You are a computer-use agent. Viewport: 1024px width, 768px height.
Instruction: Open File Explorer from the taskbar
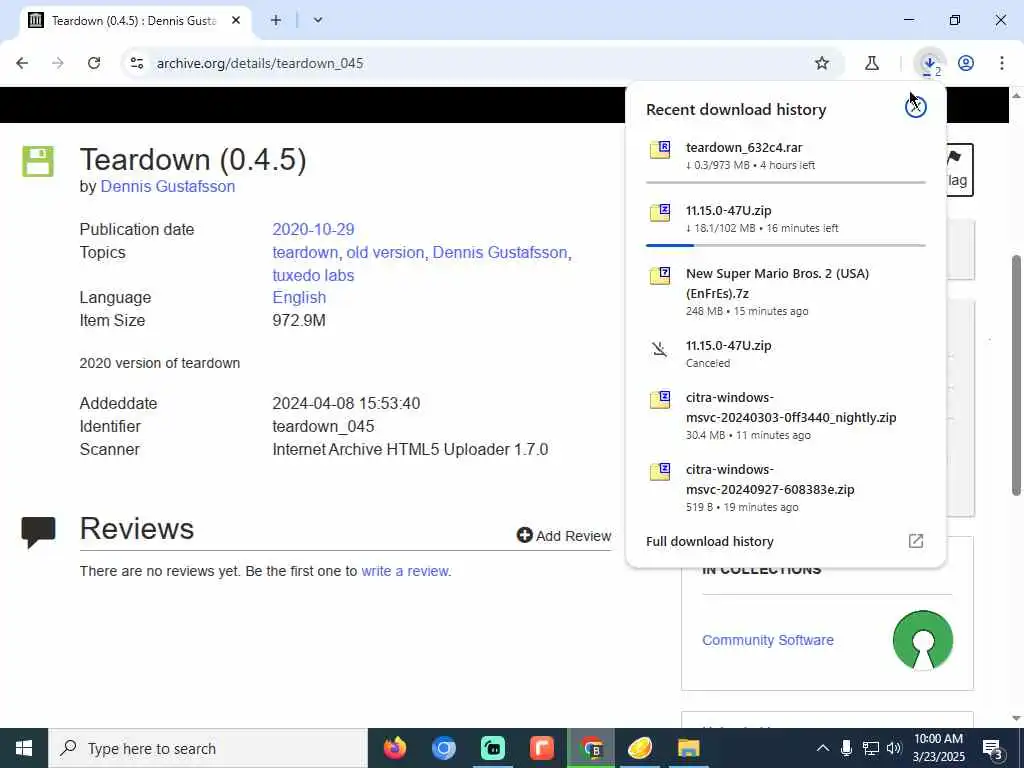[688, 748]
